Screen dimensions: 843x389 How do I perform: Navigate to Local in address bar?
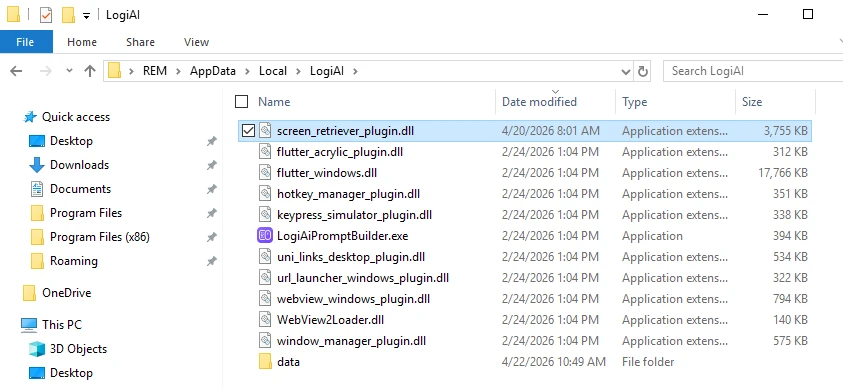coord(273,71)
